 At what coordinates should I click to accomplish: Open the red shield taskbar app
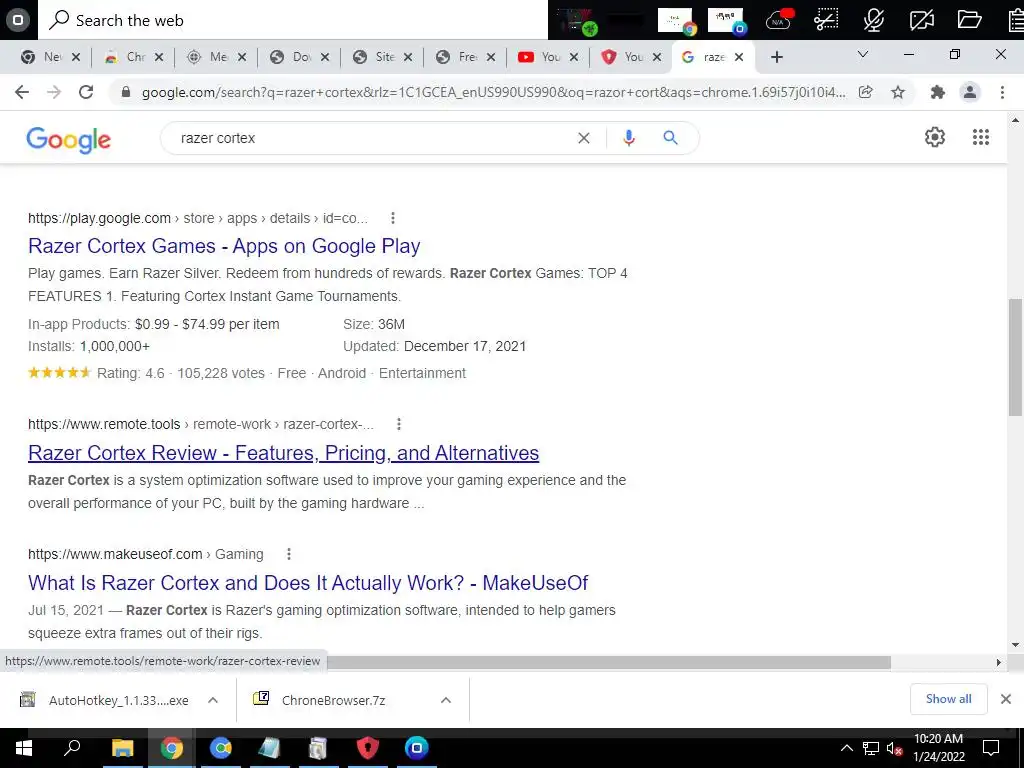coord(368,748)
